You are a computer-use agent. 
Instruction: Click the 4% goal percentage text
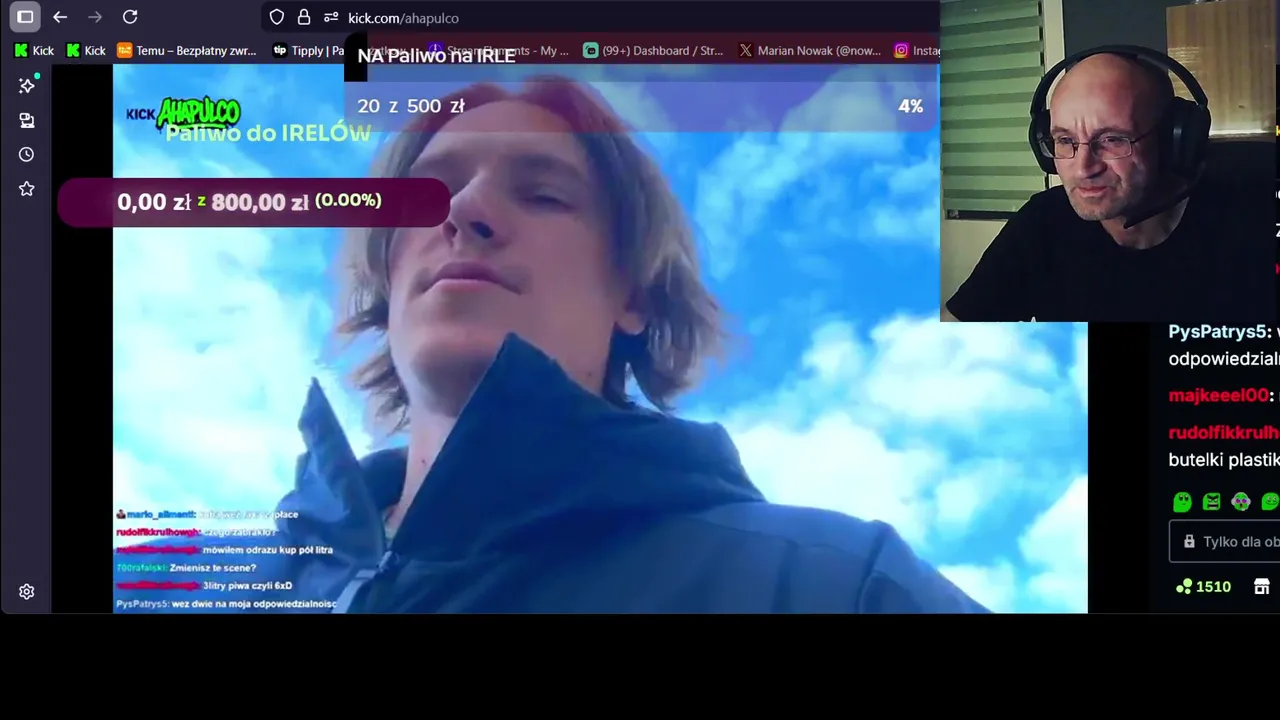tap(910, 106)
